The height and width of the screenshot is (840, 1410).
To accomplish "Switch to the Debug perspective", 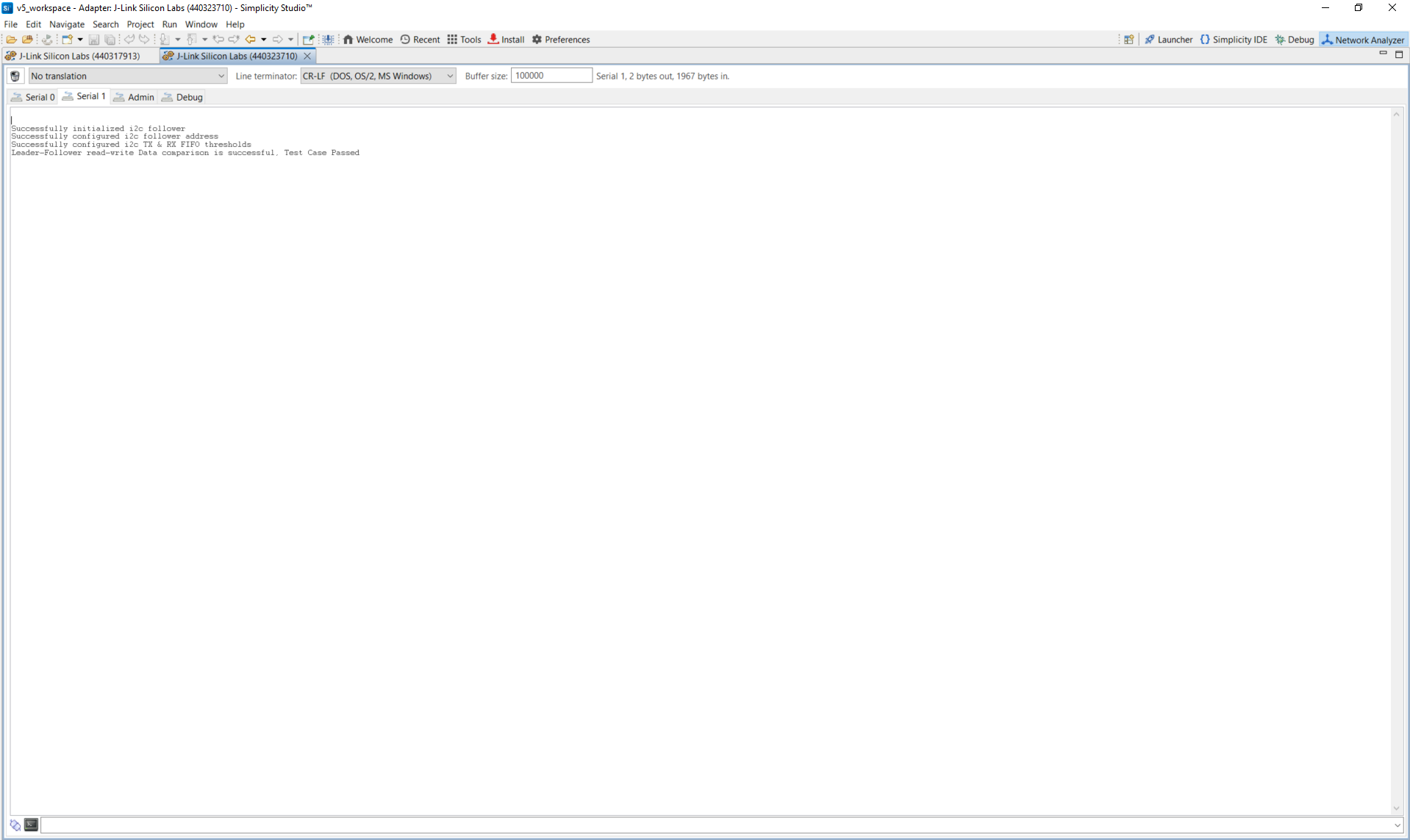I will pos(1295,40).
